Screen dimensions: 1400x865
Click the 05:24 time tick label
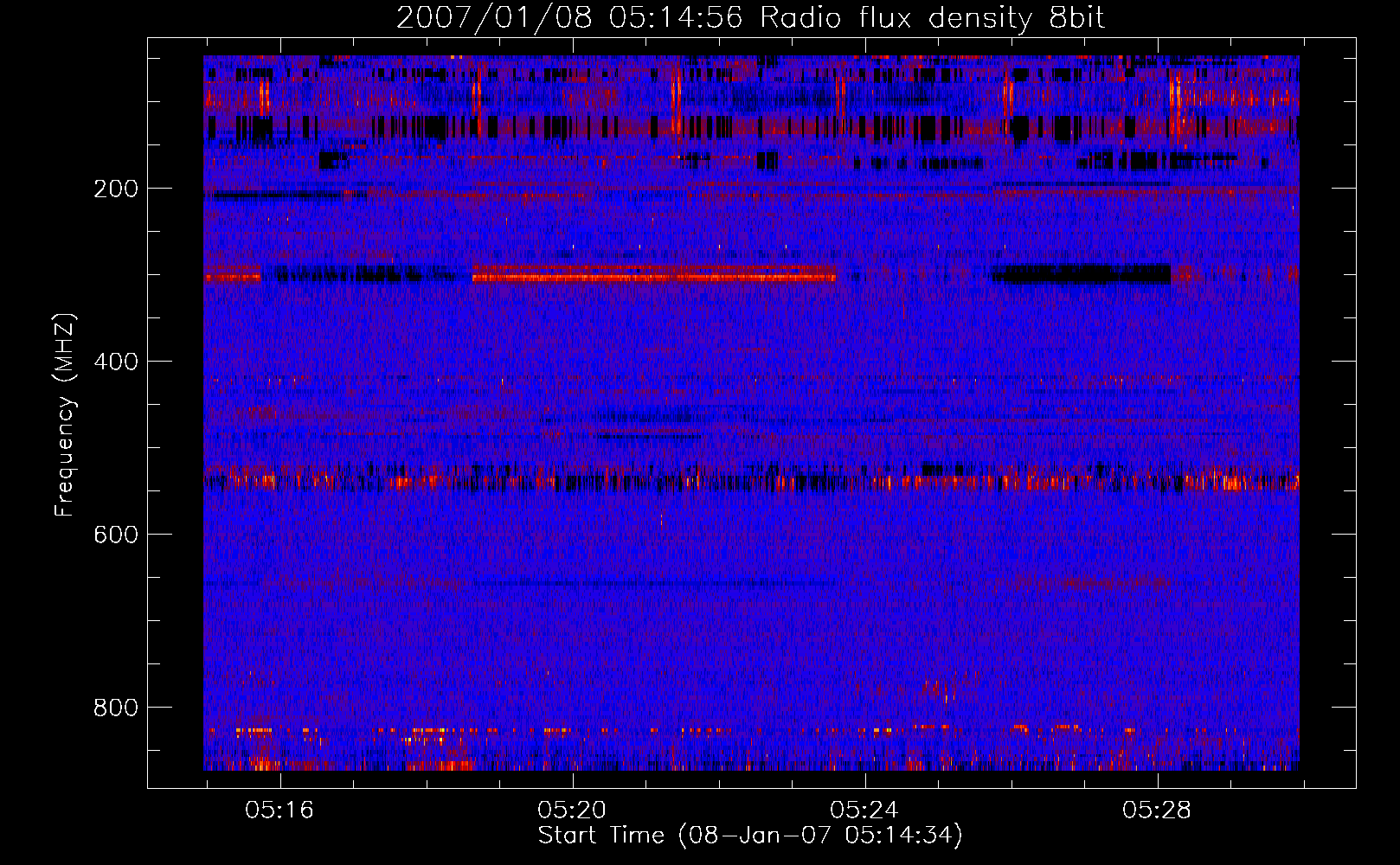864,811
